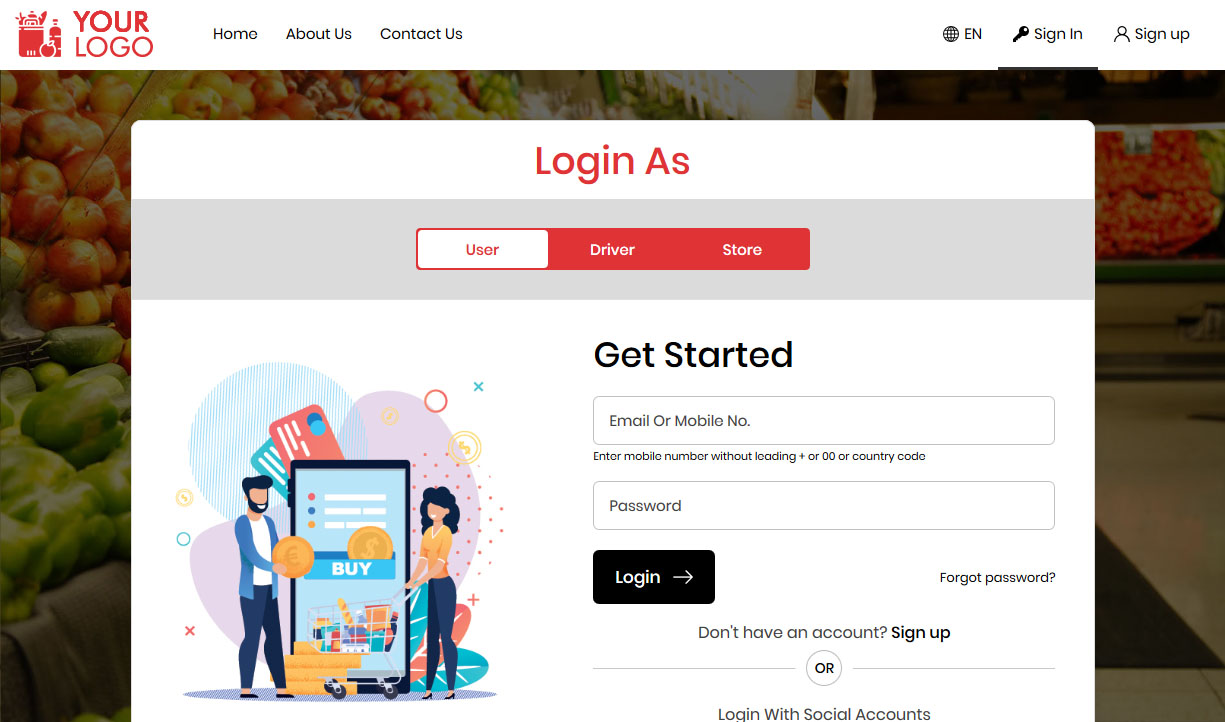This screenshot has height=722, width=1225.
Task: Click Sign up link below Login
Action: pos(921,633)
